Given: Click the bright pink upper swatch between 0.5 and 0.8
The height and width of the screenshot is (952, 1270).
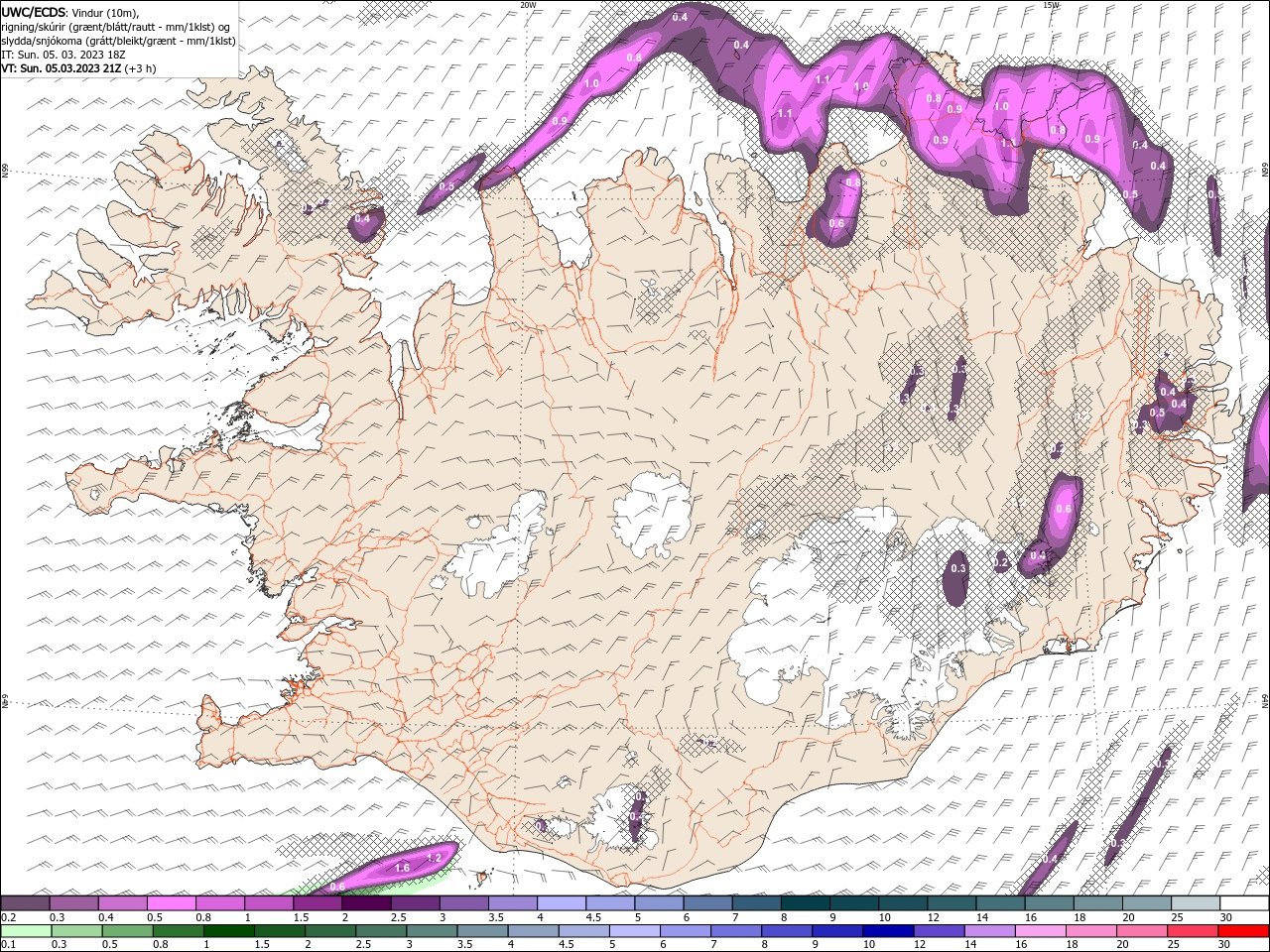Looking at the screenshot, I should (x=172, y=903).
